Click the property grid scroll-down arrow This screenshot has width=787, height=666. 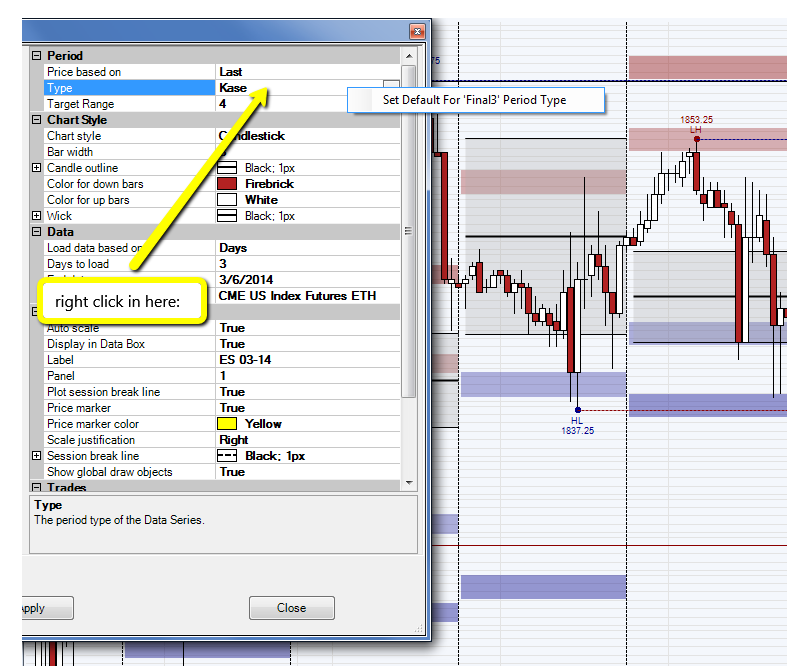(x=409, y=483)
